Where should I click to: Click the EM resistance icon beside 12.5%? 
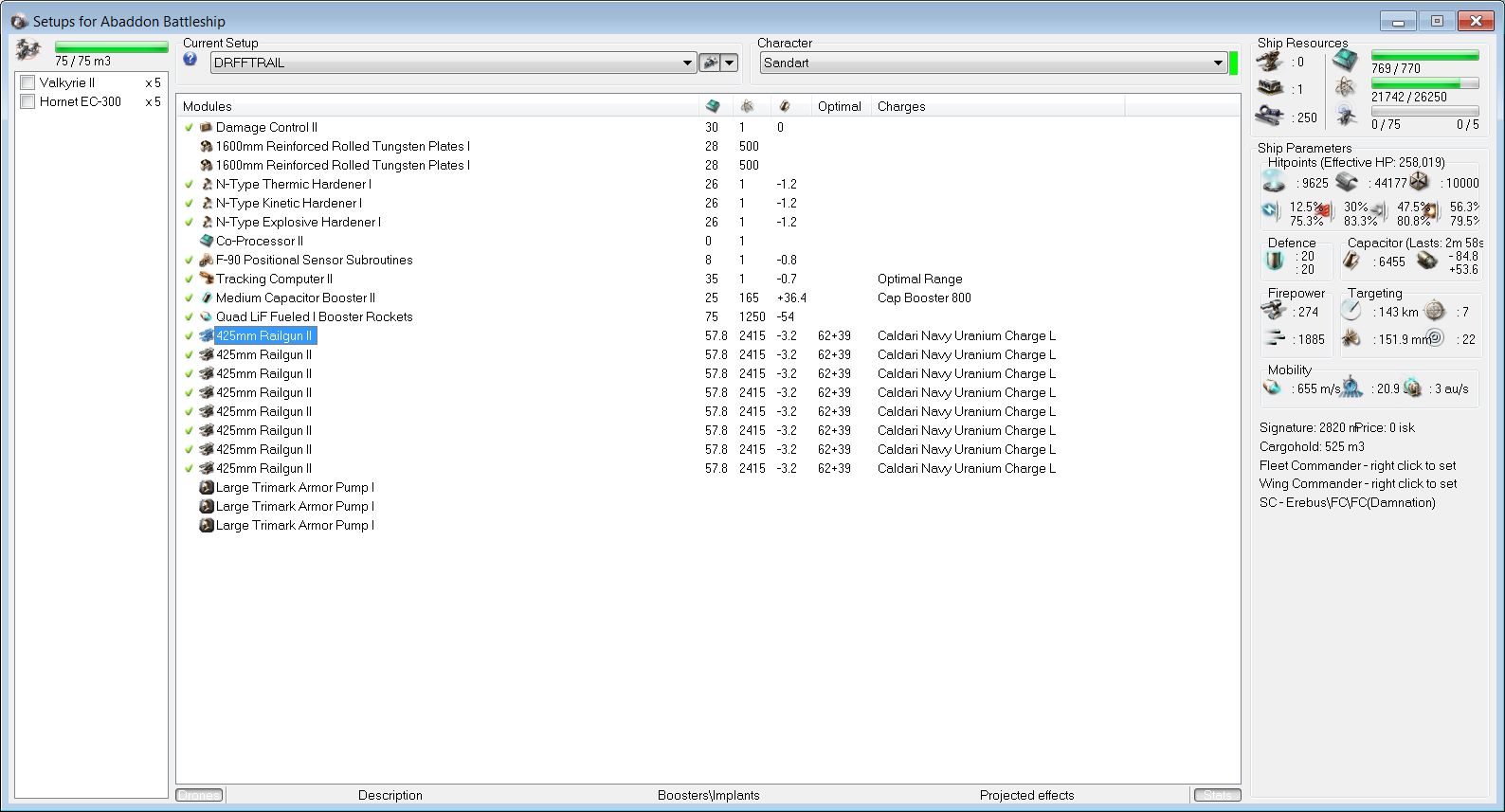point(1271,209)
